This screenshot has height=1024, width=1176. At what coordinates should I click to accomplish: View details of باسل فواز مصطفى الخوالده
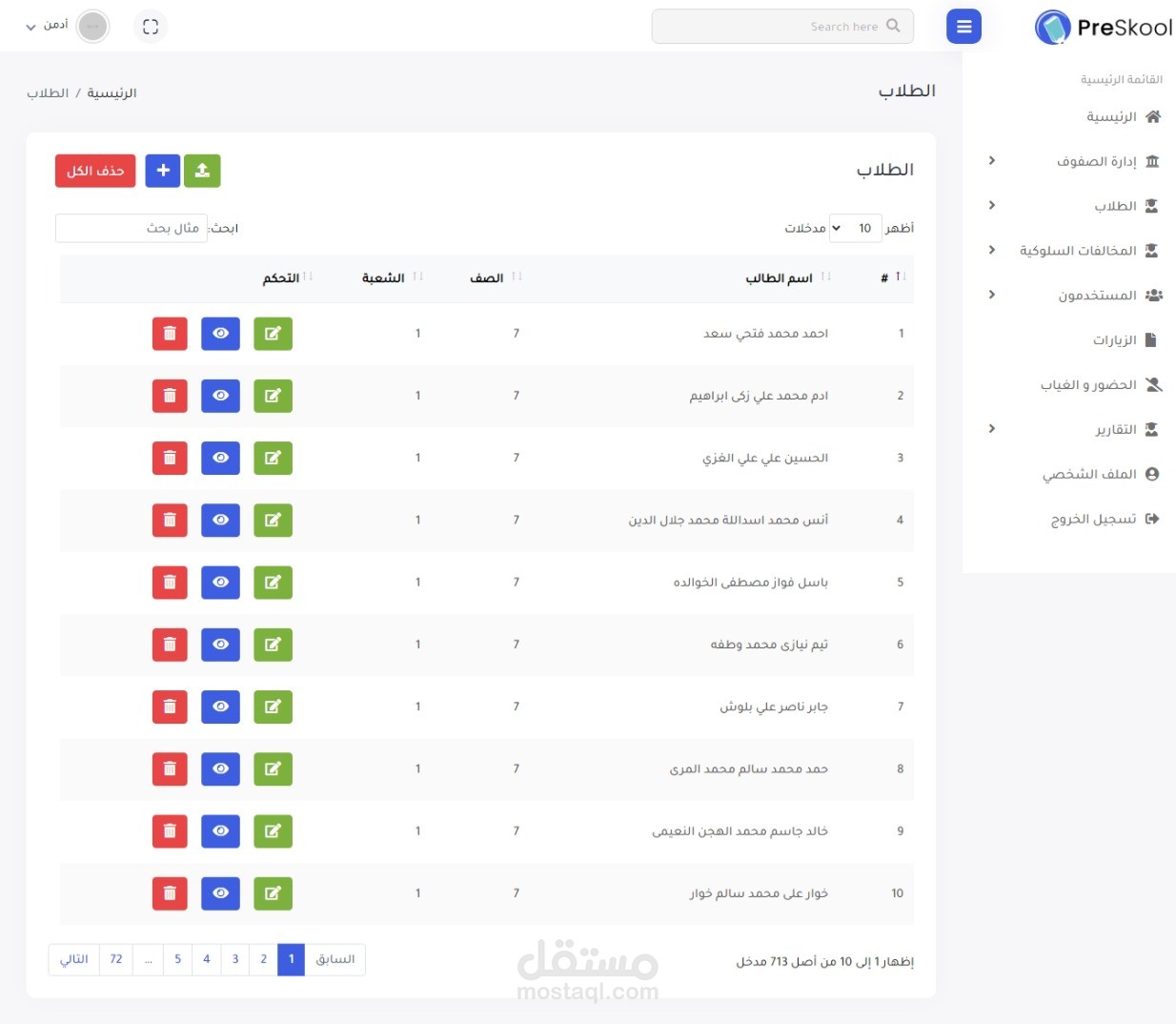tap(220, 583)
